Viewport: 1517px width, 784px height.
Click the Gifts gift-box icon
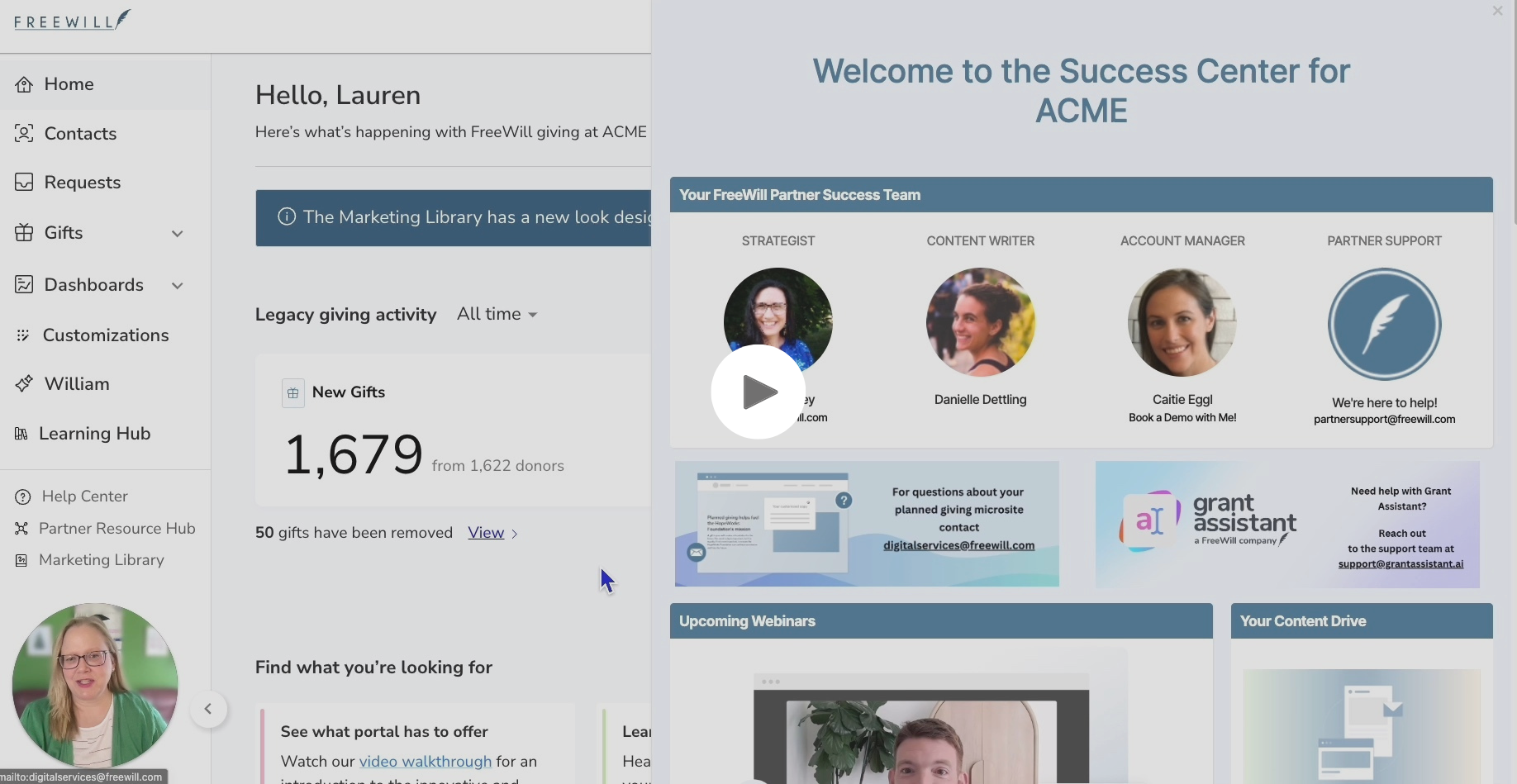pos(24,232)
